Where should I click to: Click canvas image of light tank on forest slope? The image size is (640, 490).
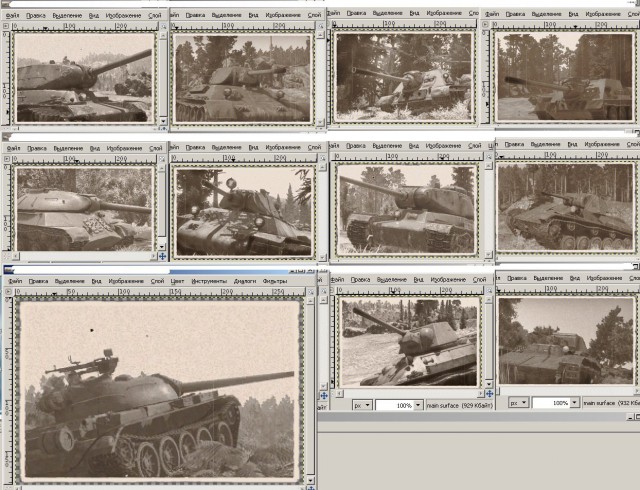566,207
